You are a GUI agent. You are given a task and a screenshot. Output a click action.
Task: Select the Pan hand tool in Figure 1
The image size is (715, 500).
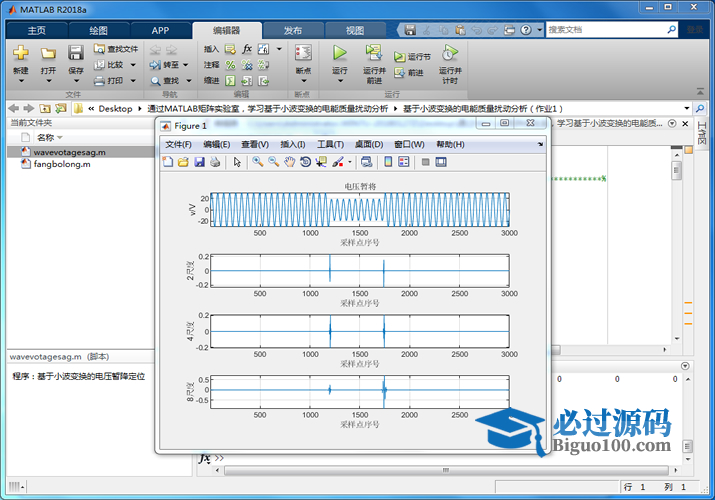(x=290, y=162)
